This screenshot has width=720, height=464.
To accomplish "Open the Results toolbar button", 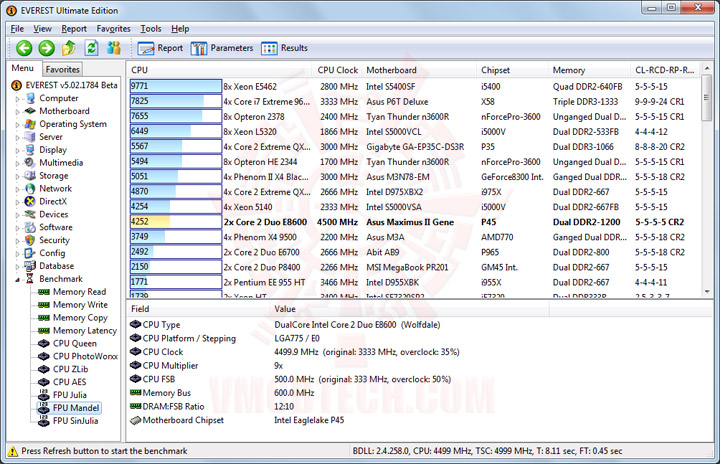I will (x=284, y=48).
